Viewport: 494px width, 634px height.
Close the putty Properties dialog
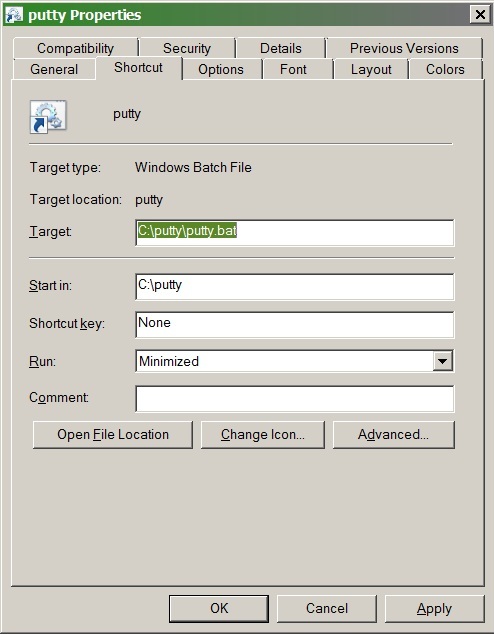tap(480, 15)
